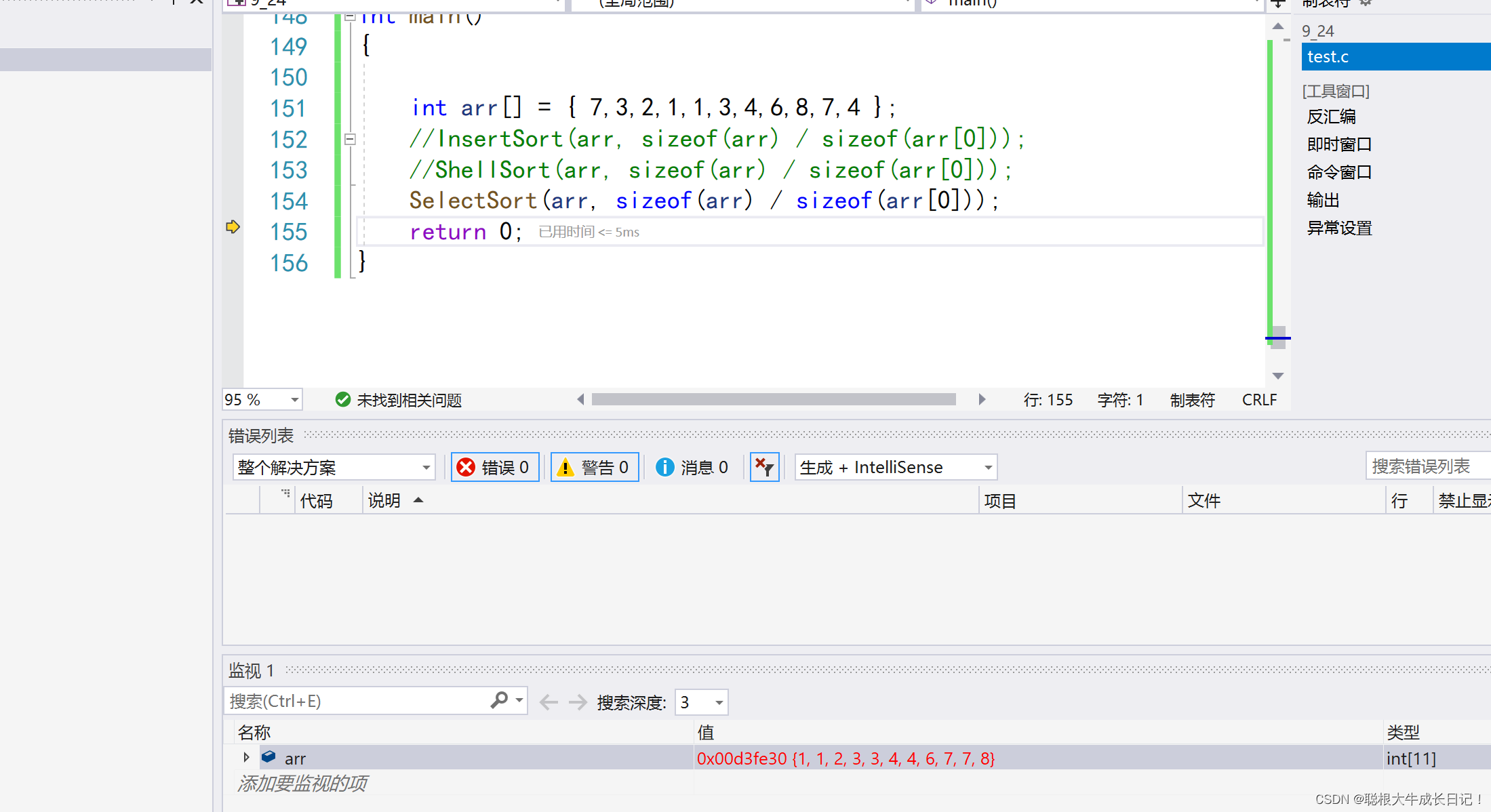Select the 整个解决方案 scope dropdown
The width and height of the screenshot is (1491, 812).
[x=329, y=467]
